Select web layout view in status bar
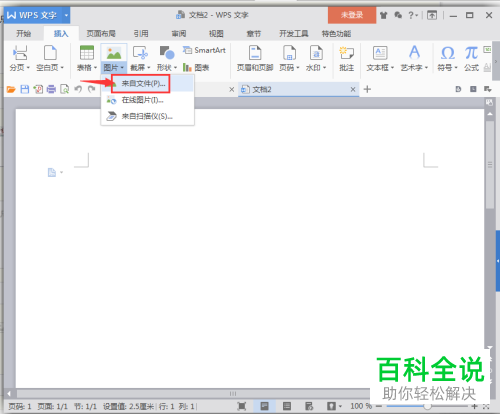This screenshot has height=414, width=500. [309, 406]
